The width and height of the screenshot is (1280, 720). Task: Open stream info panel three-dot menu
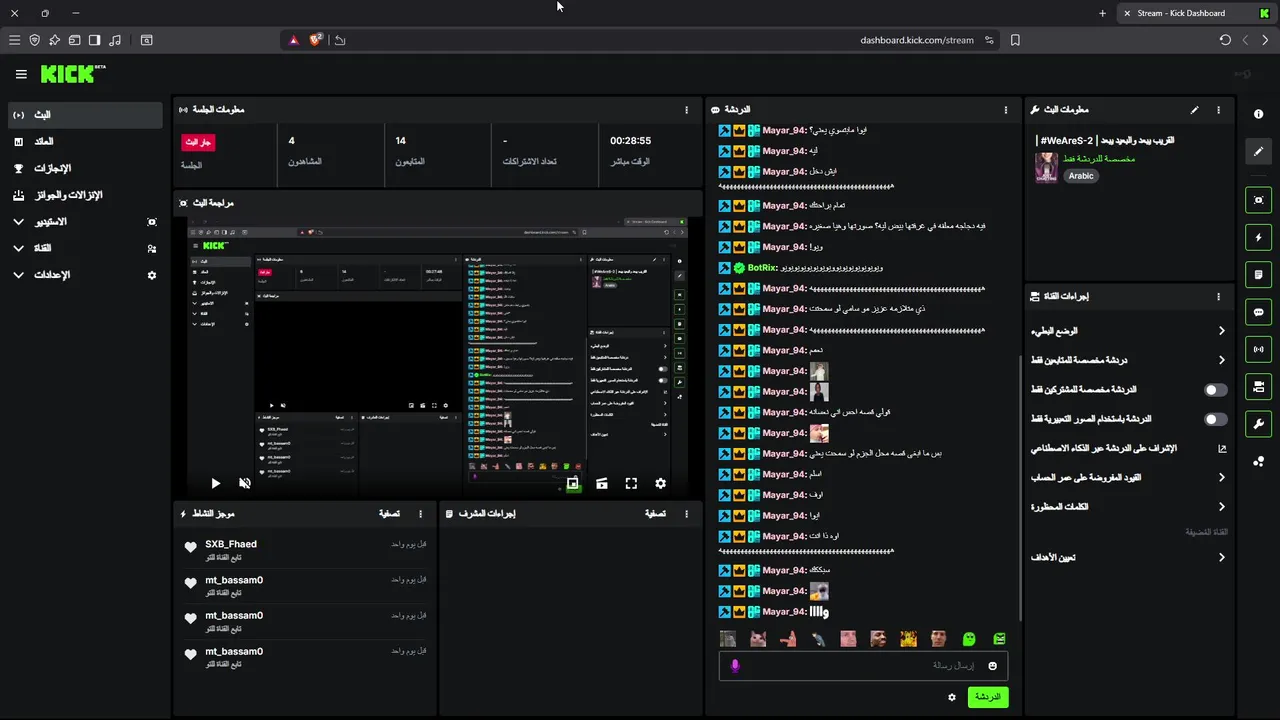(1218, 110)
